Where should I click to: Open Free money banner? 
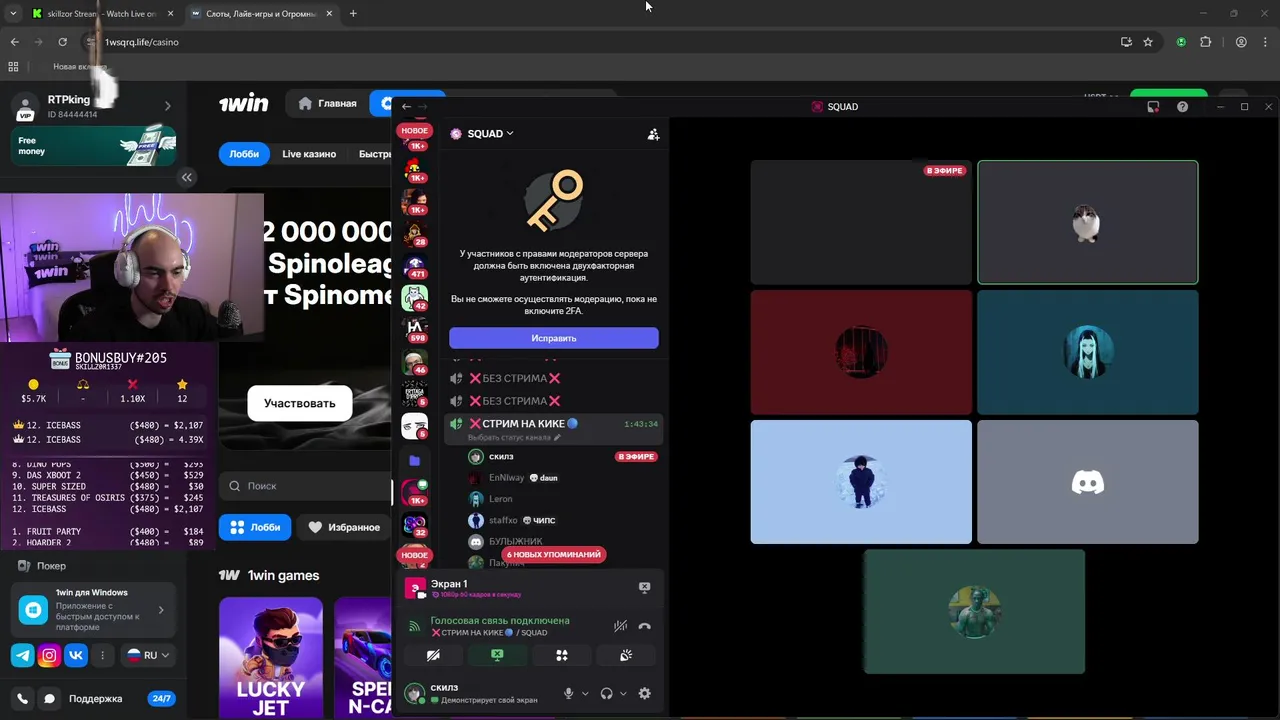click(94, 146)
